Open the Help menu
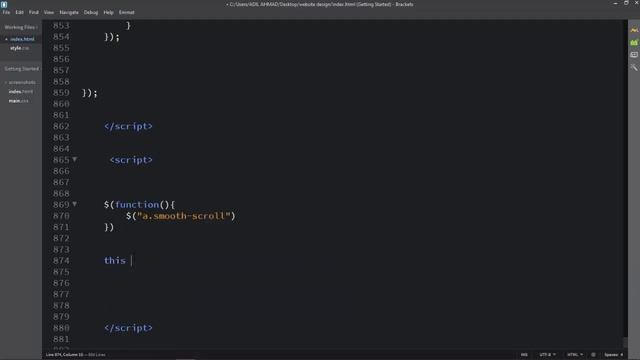Screen dimensions: 640x360 pyautogui.click(x=108, y=12)
